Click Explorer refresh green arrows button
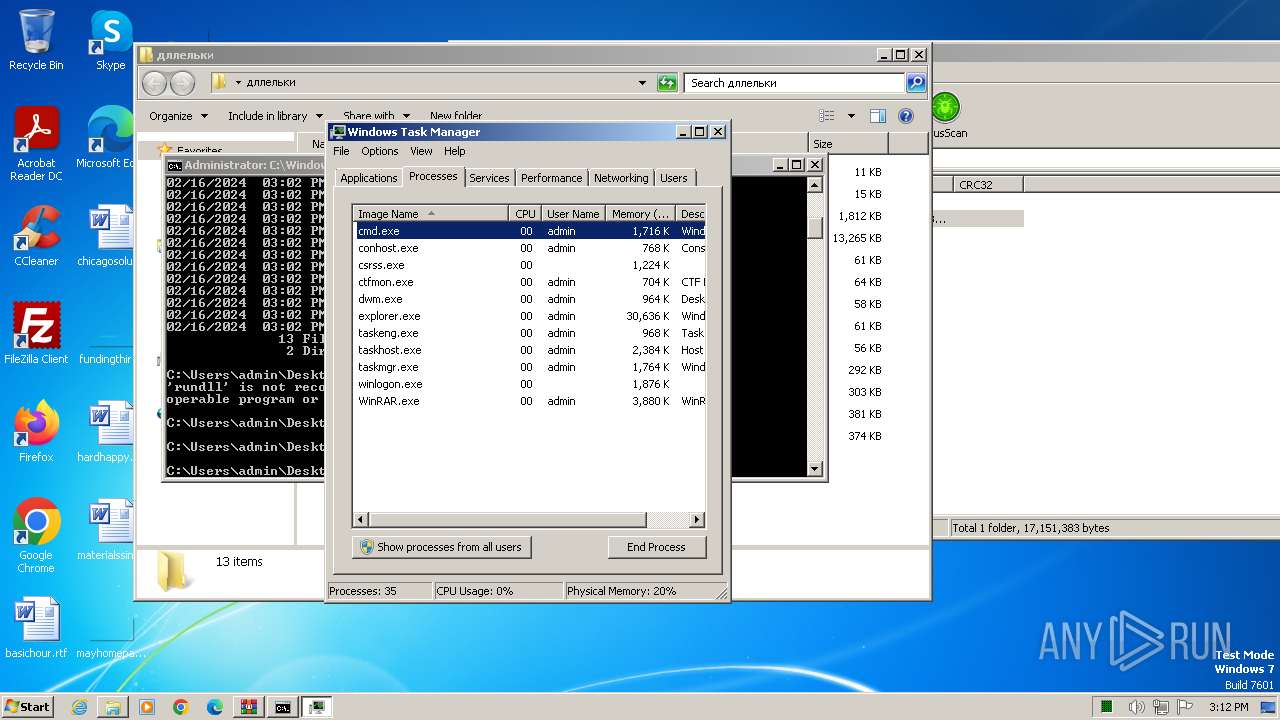This screenshot has height=720, width=1280. pyautogui.click(x=667, y=83)
